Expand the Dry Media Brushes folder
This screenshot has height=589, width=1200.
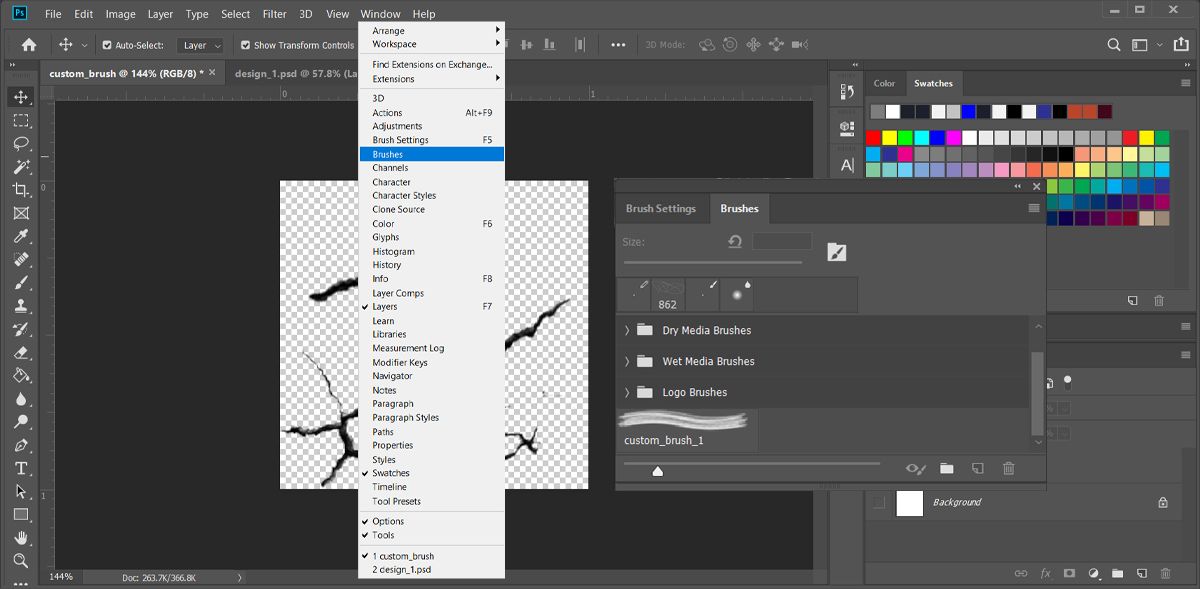click(627, 330)
